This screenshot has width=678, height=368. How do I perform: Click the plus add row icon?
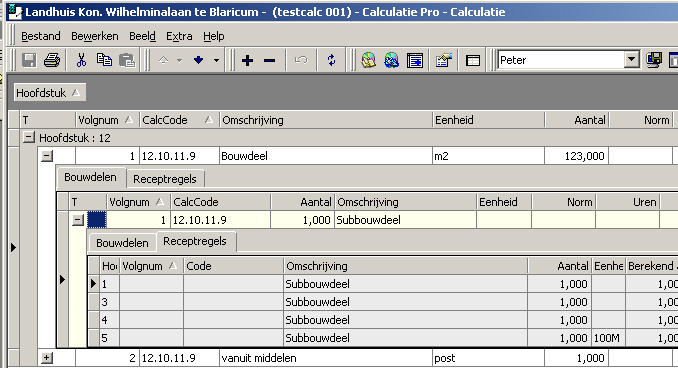(247, 61)
